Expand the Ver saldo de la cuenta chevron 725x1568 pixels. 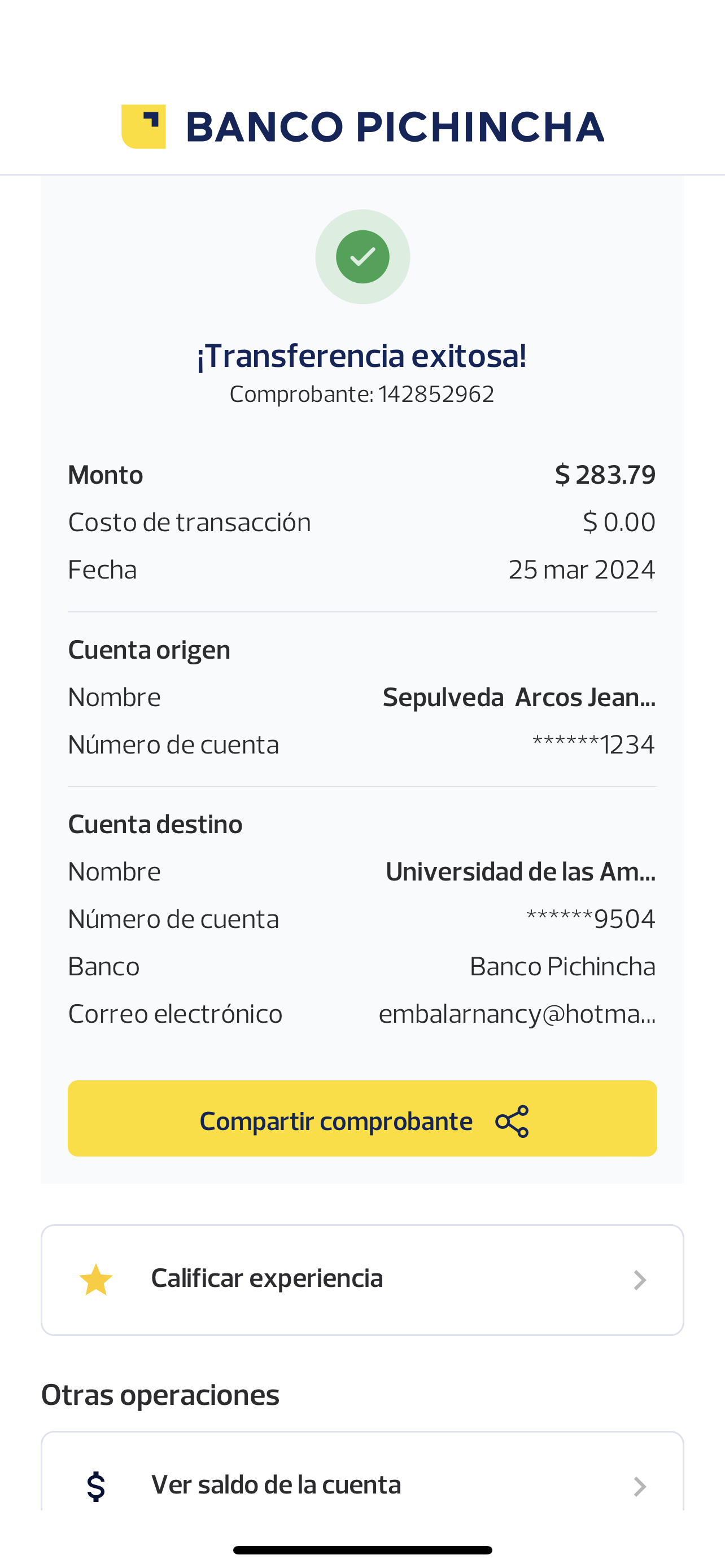point(639,1486)
